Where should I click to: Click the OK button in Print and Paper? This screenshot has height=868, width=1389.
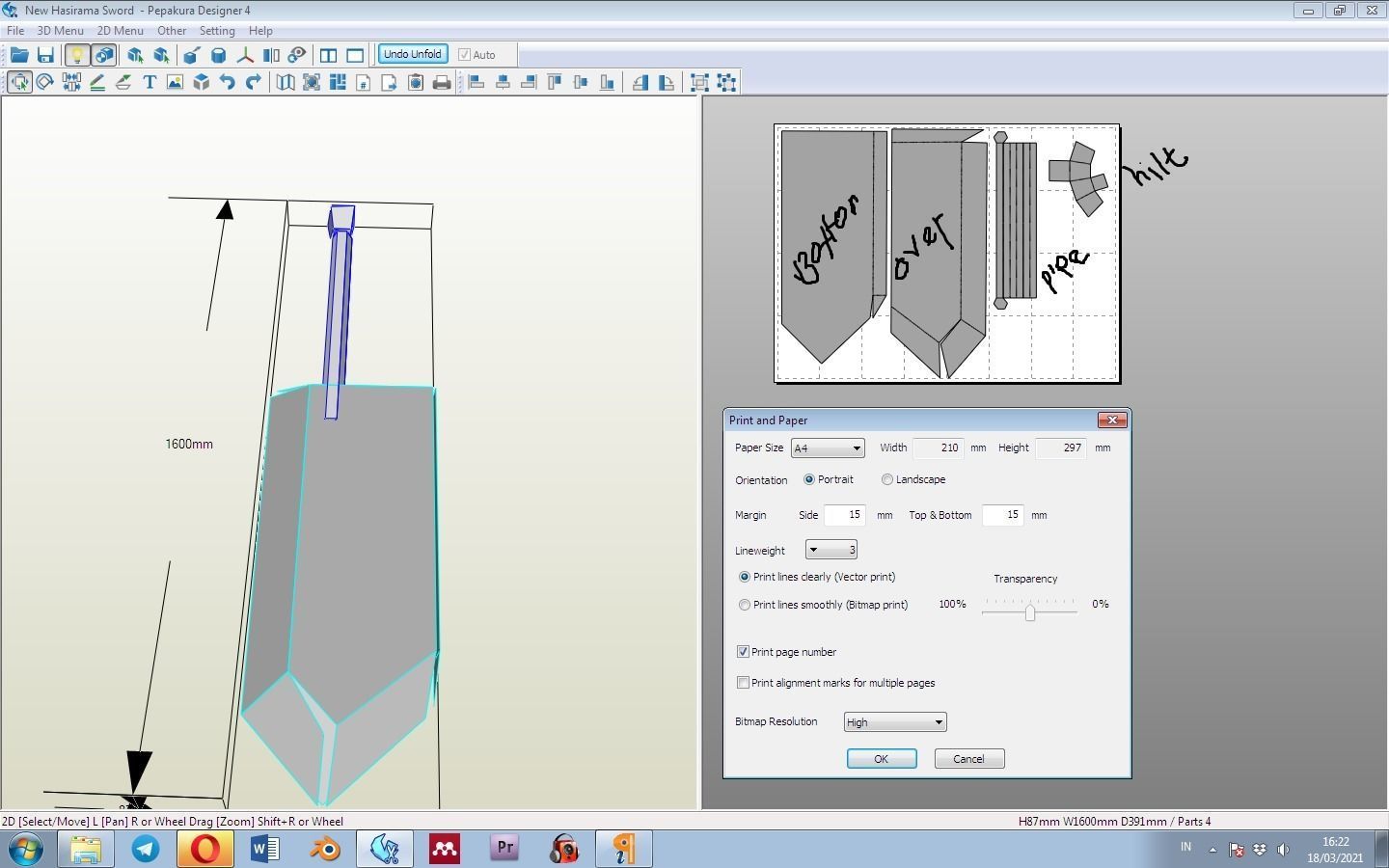coord(882,759)
